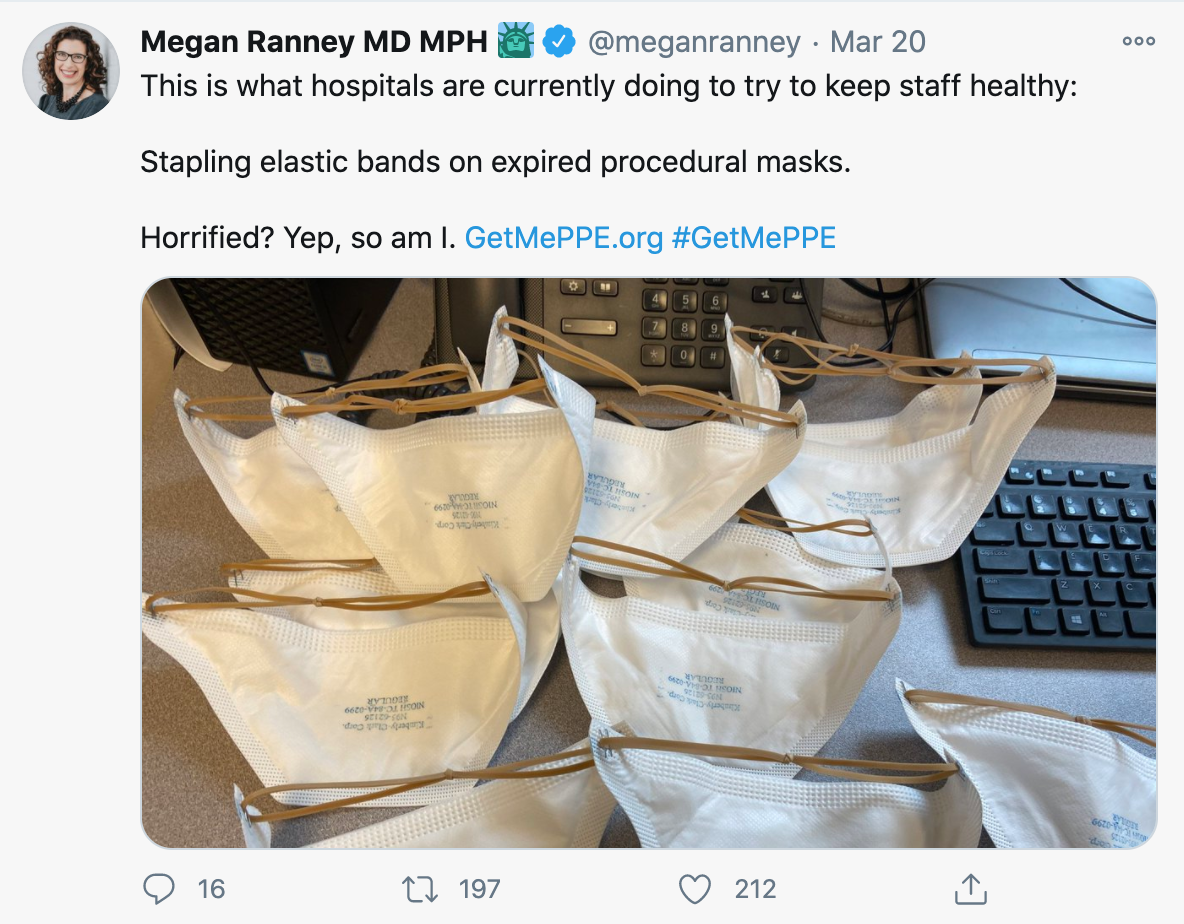This screenshot has width=1184, height=924.
Task: Click the tweet text about stapling elastic bands
Action: click(495, 162)
